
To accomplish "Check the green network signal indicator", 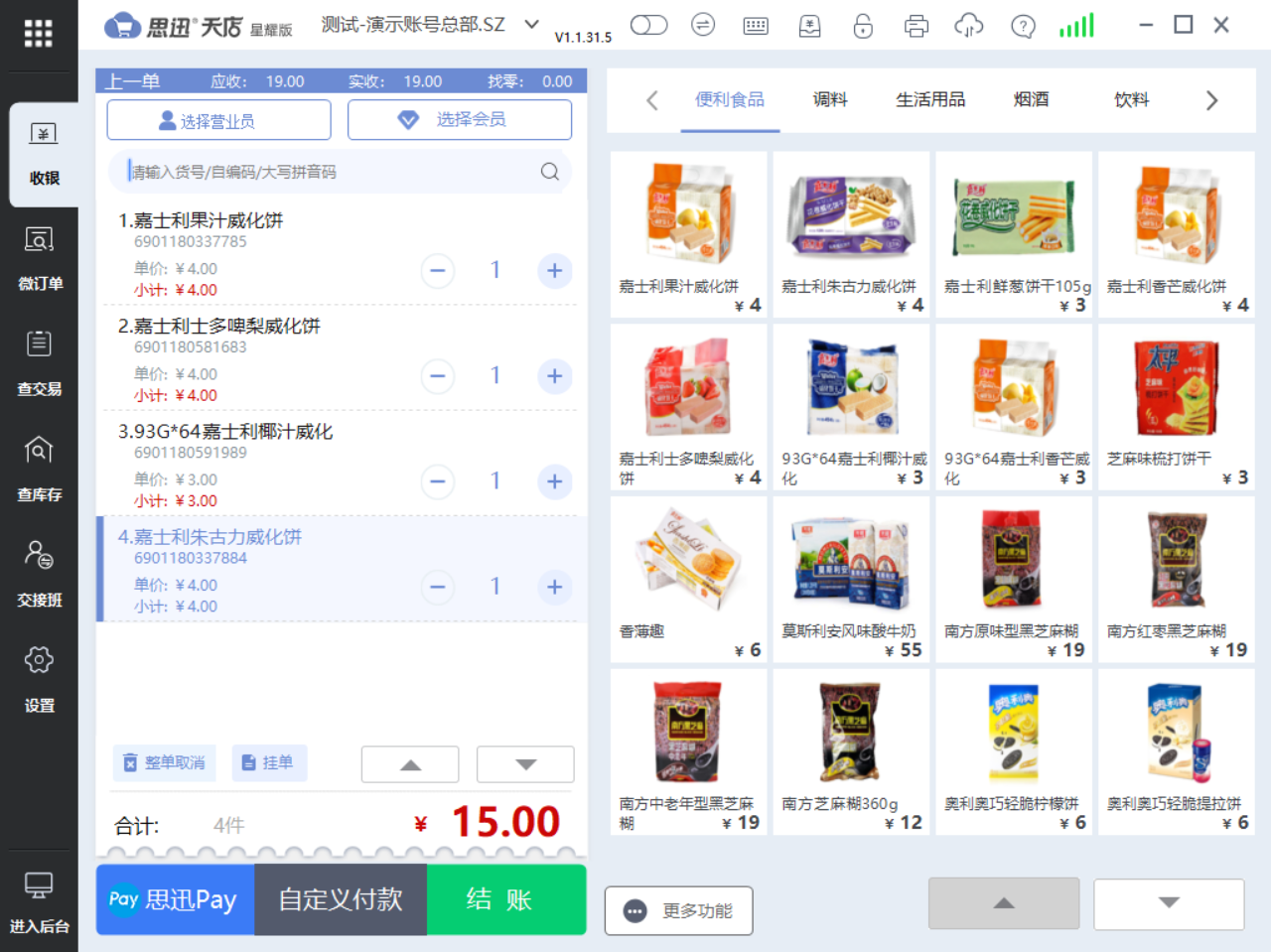I will [x=1076, y=25].
